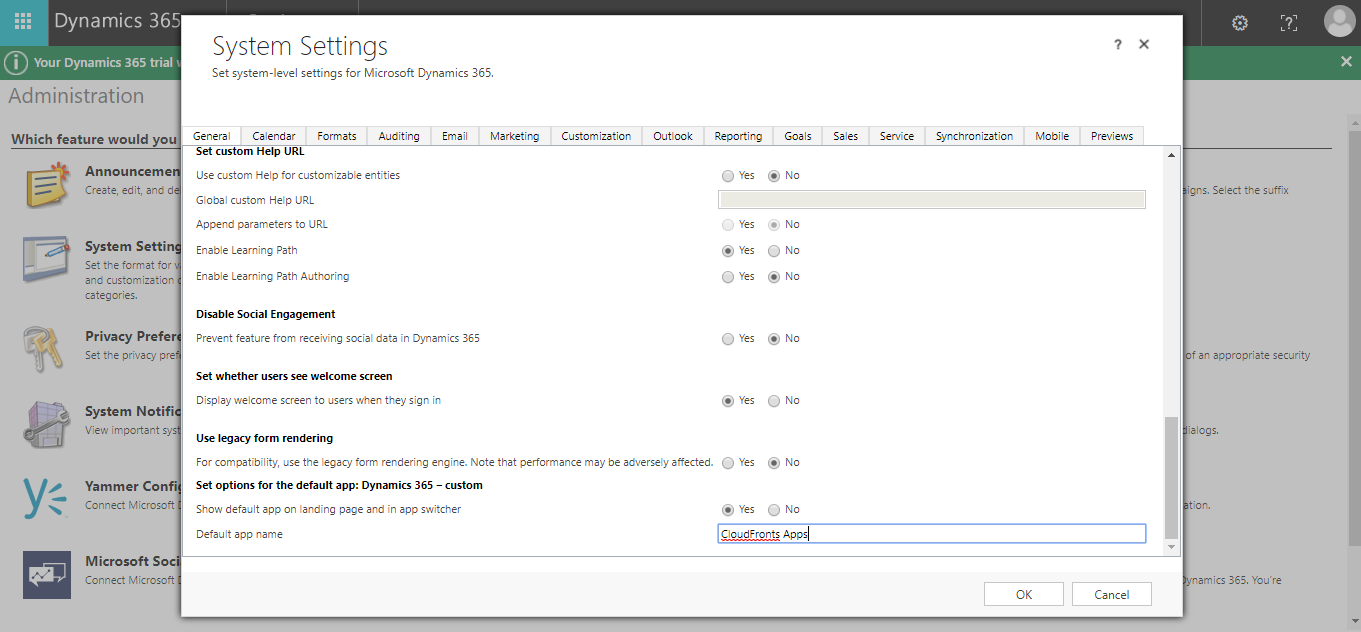Switch to the General tab
The height and width of the screenshot is (632, 1361).
click(212, 136)
